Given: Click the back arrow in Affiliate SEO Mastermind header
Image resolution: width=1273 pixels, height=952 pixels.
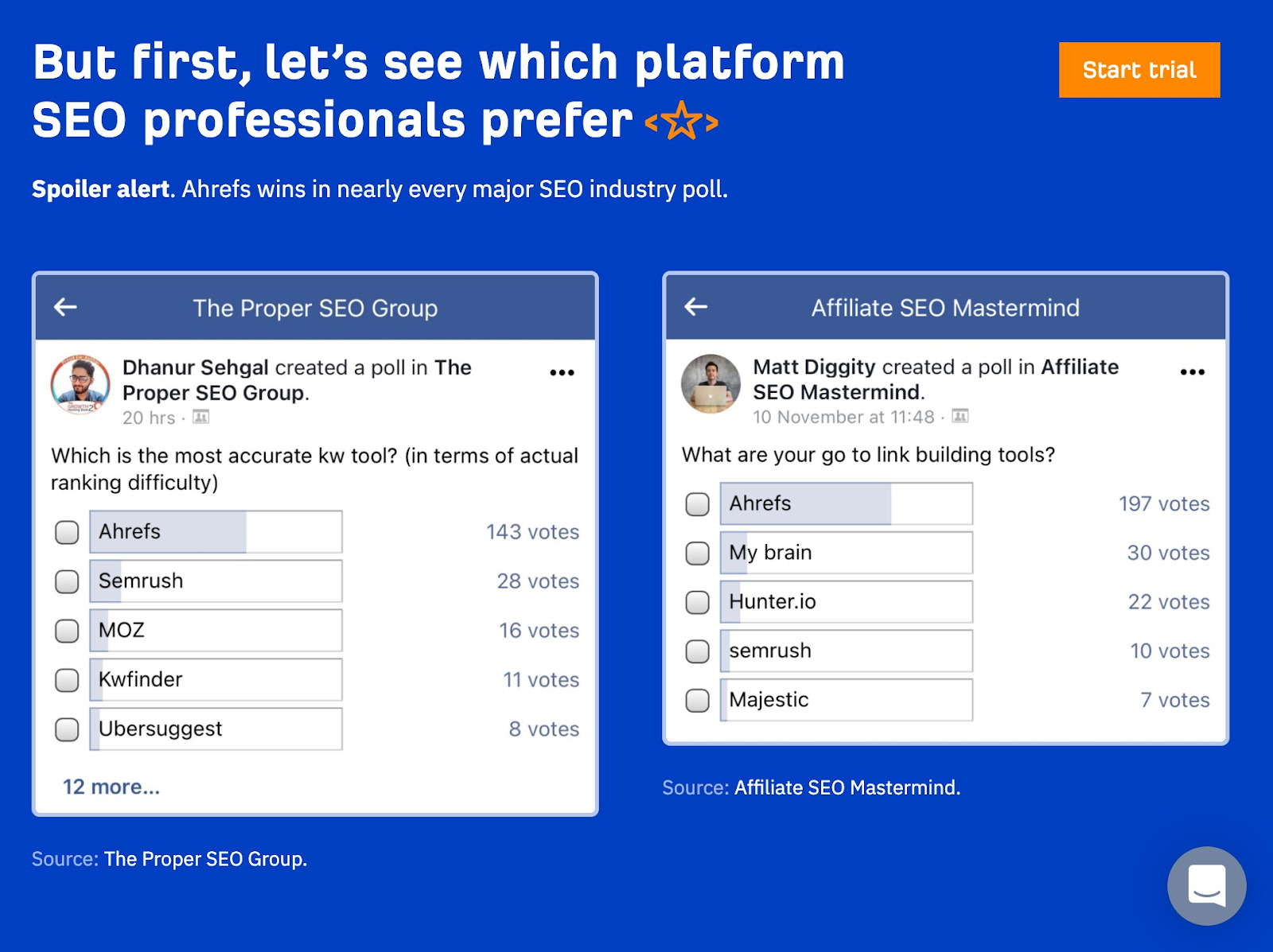Looking at the screenshot, I should pyautogui.click(x=697, y=307).
